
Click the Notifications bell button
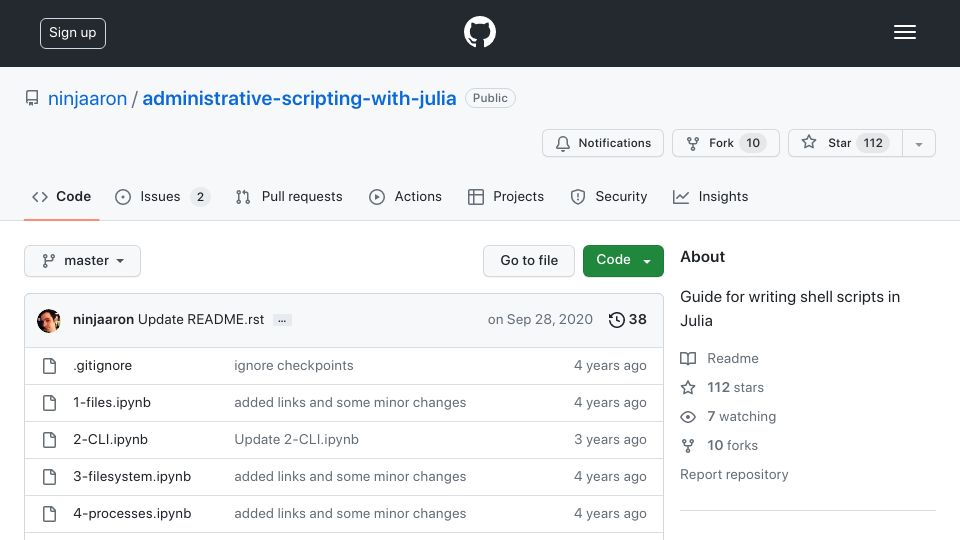602,143
